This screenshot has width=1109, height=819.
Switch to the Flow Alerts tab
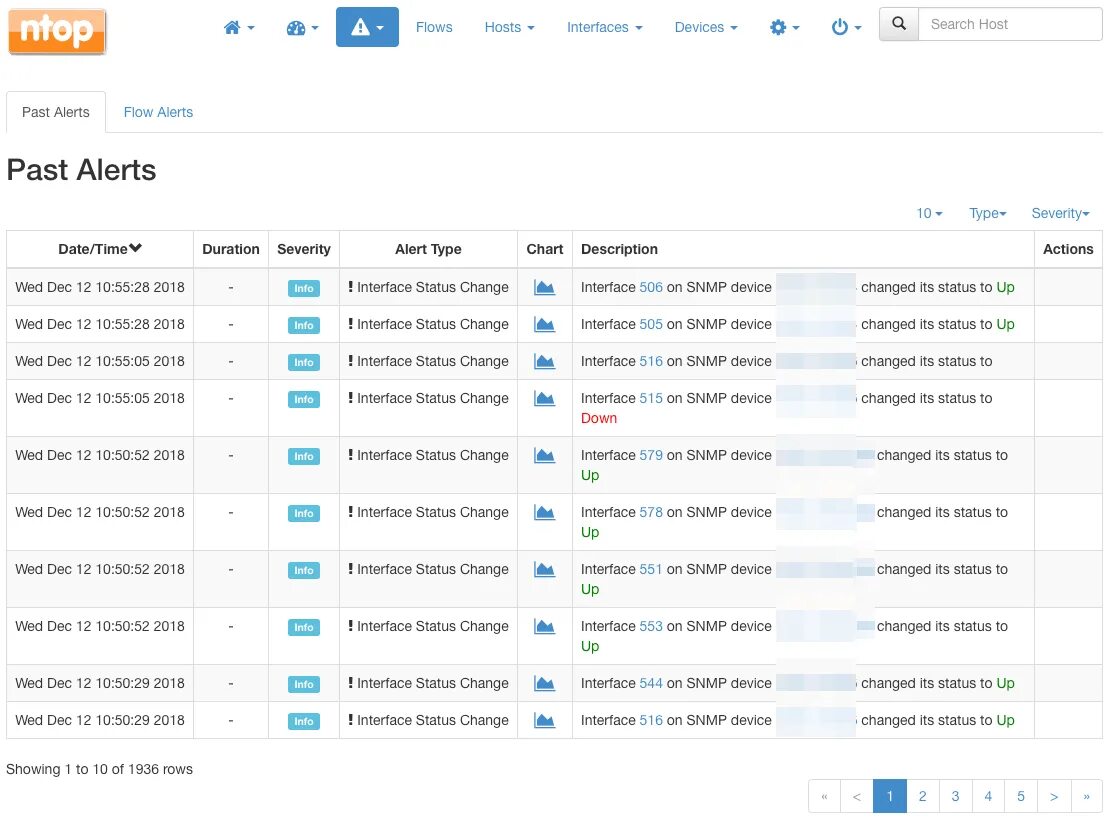tap(158, 112)
